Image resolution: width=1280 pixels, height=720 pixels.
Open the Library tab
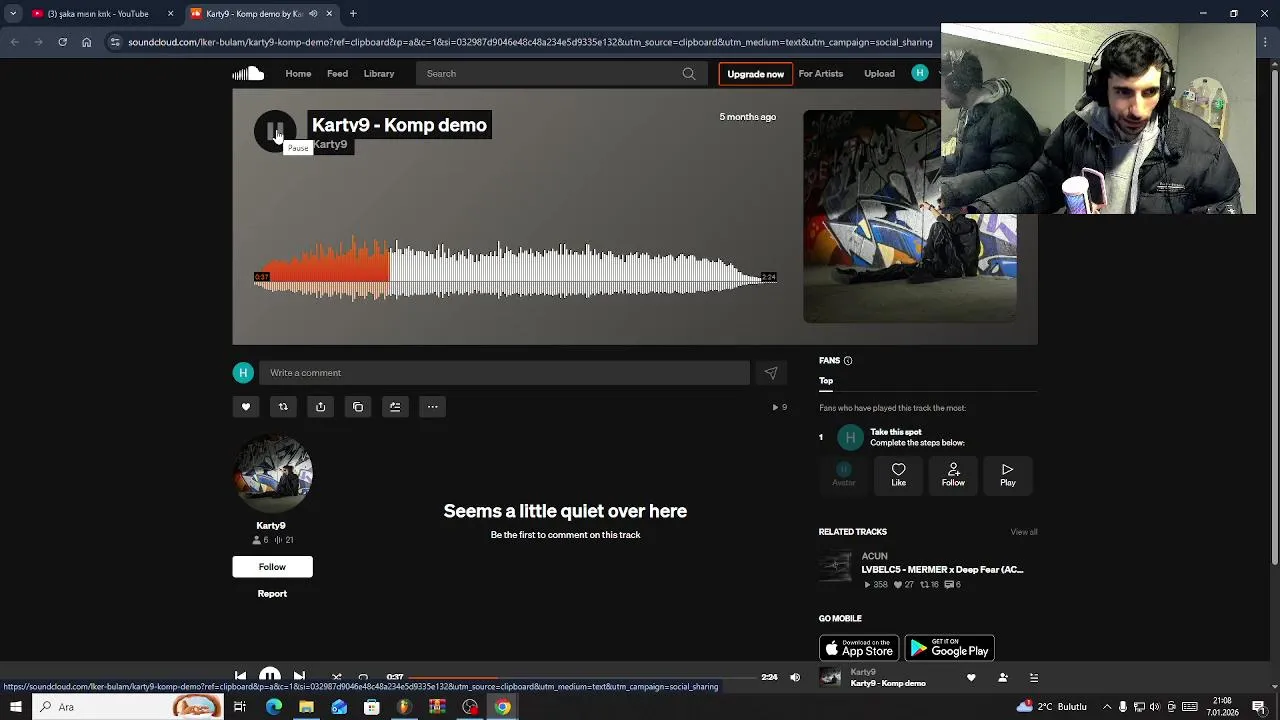[379, 74]
